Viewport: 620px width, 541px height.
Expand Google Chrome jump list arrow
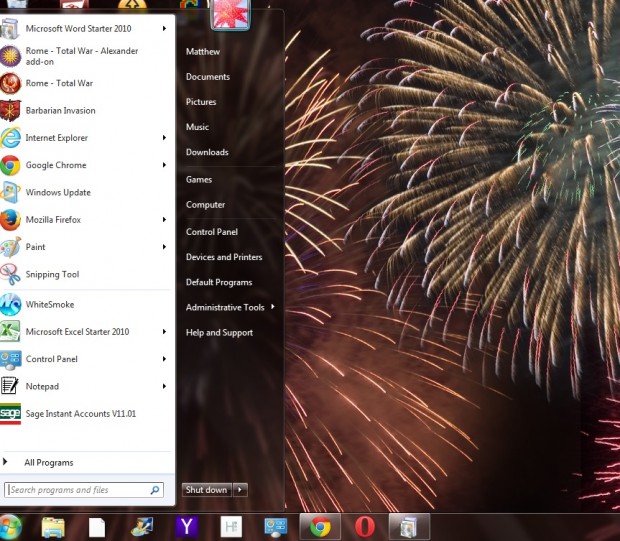point(164,165)
